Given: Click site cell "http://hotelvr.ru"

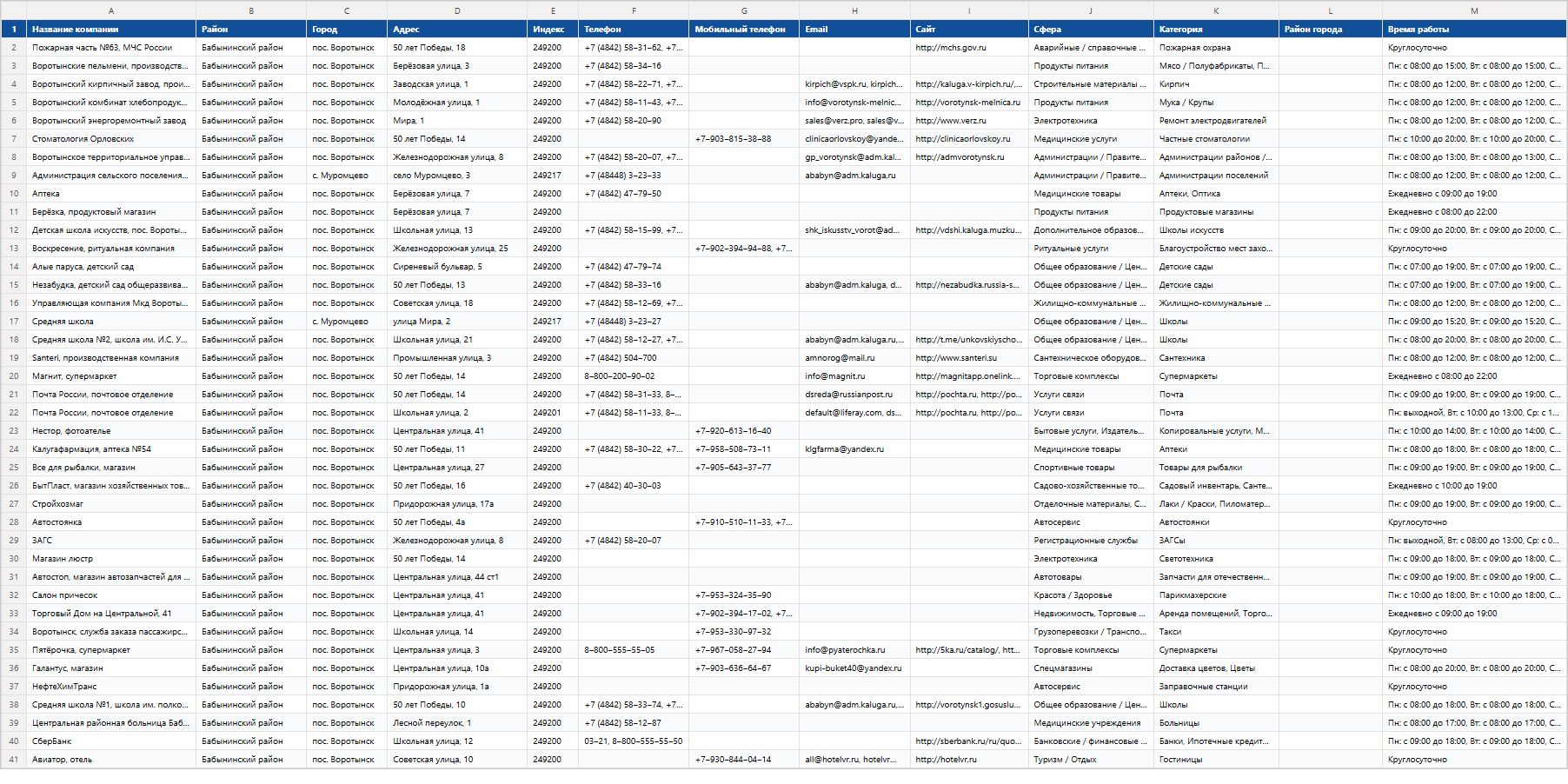Looking at the screenshot, I should pyautogui.click(x=969, y=760).
